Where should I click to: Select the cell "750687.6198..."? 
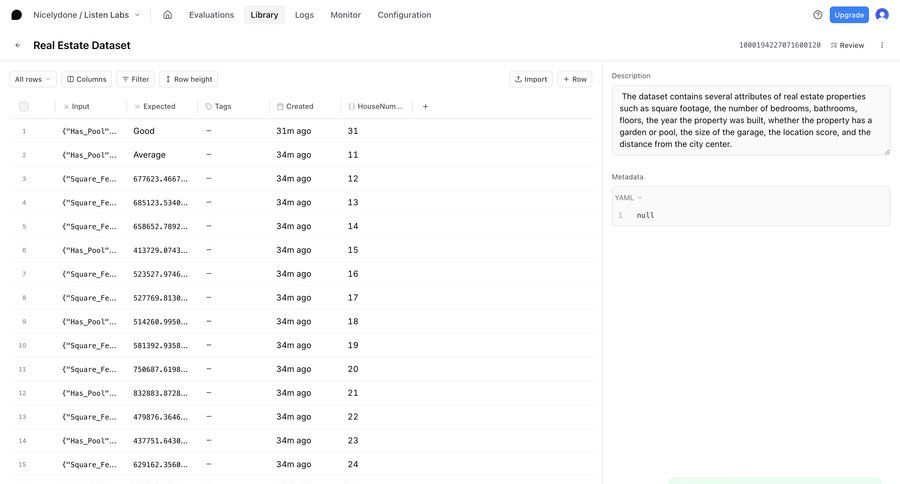pyautogui.click(x=160, y=369)
